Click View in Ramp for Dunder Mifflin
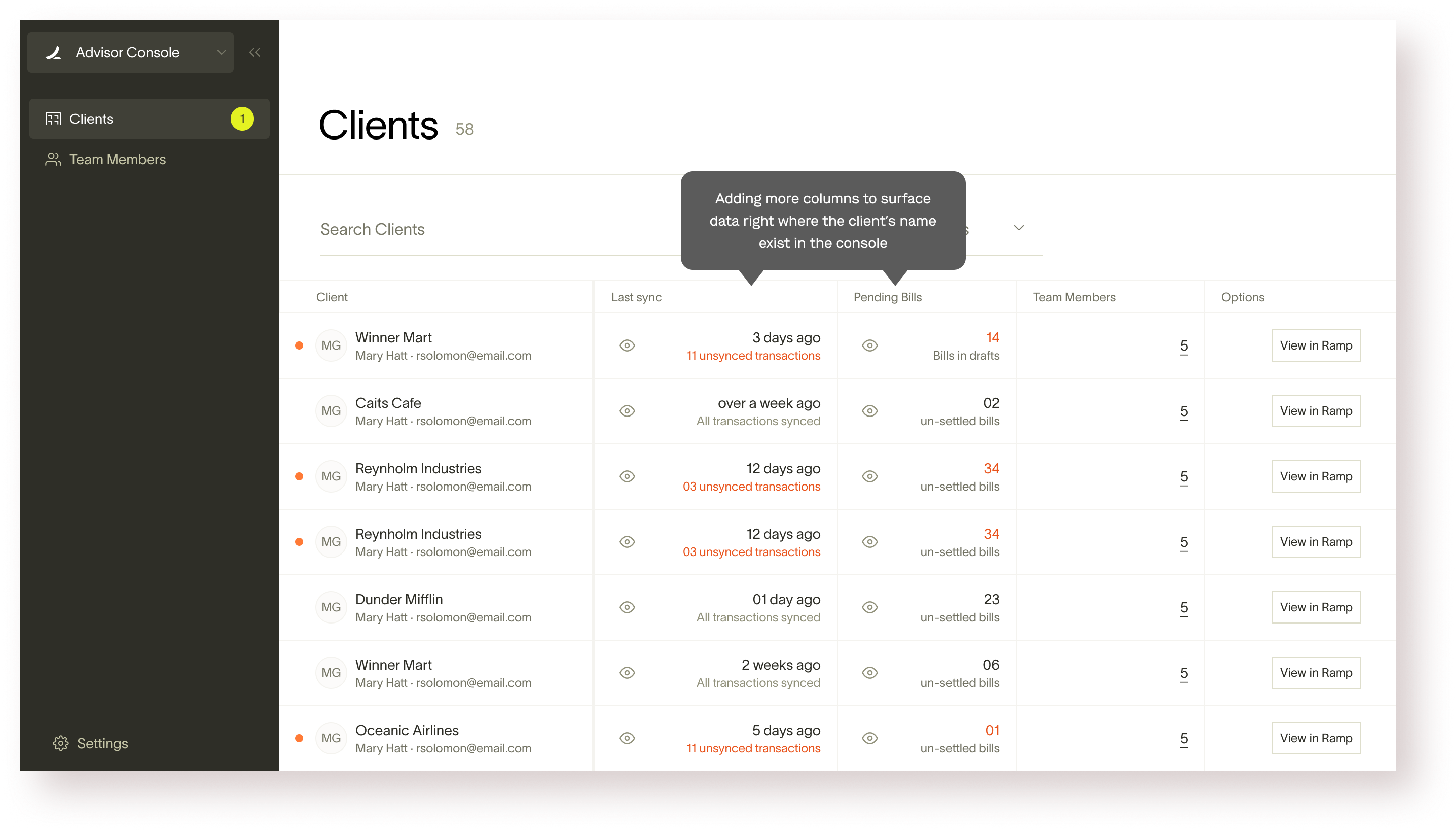 1316,607
